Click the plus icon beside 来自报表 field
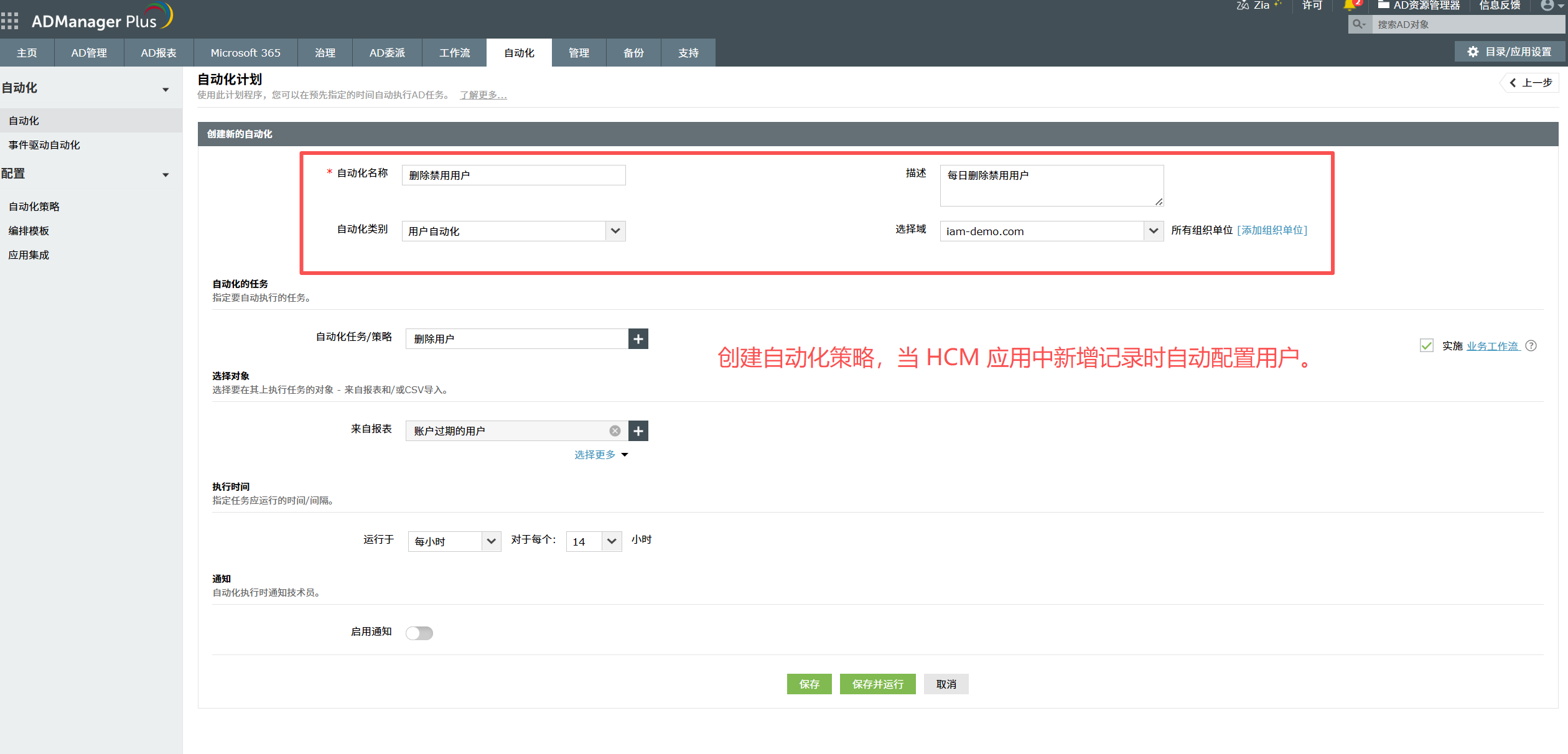The image size is (1568, 754). pos(638,431)
